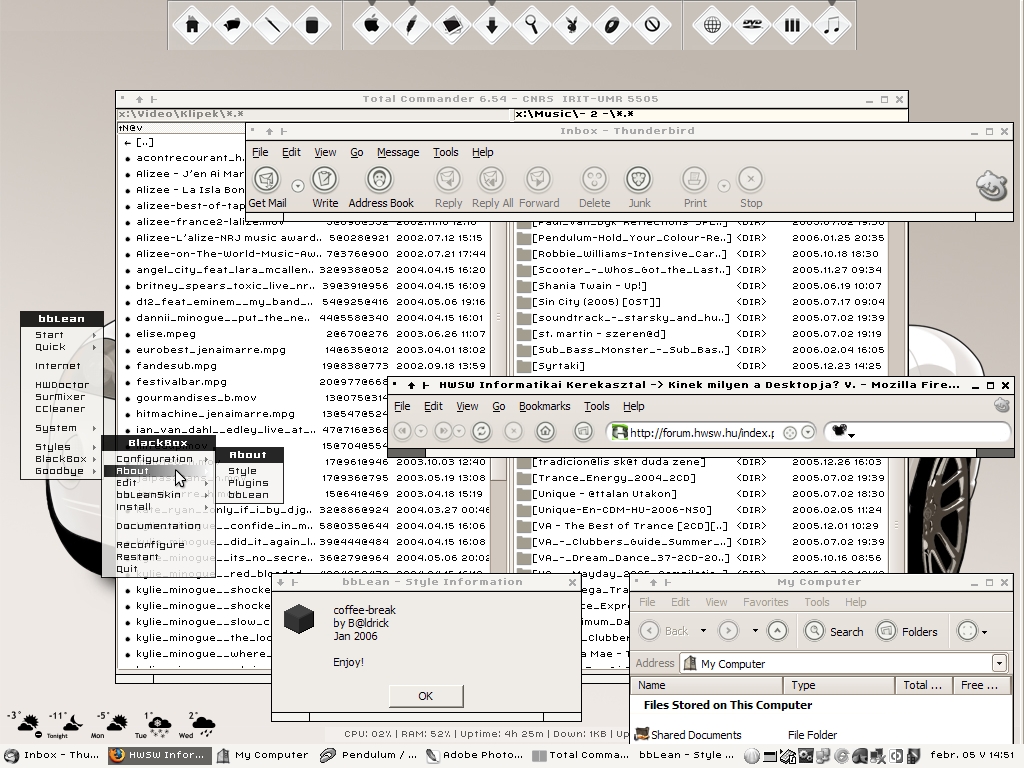Switch to Pendulum taskbar button
Viewport: 1024px width, 768px height.
(x=368, y=755)
